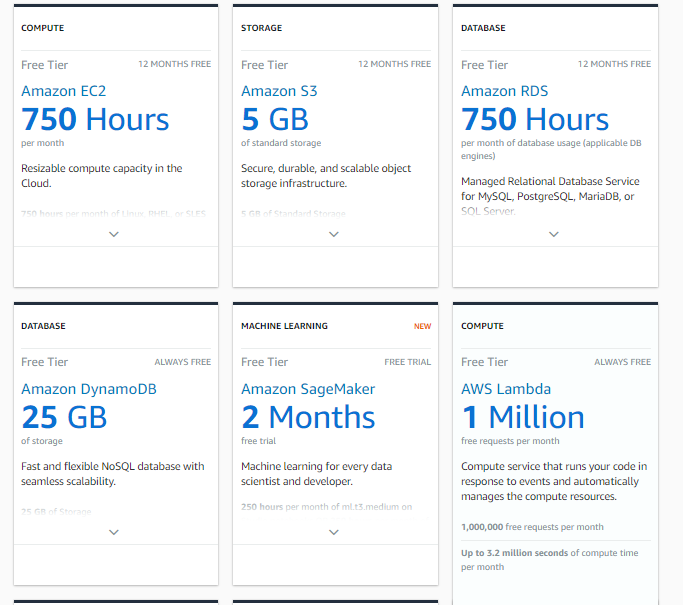This screenshot has height=605, width=683.
Task: Click the COMPUTE heading on EC2 card
Action: (43, 28)
